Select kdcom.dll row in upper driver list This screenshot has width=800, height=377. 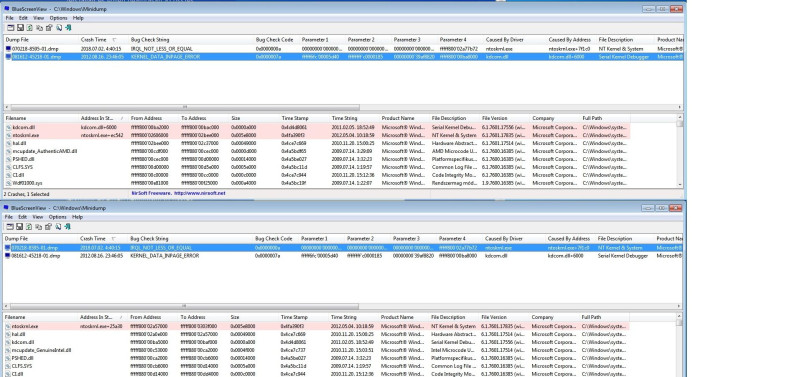coord(317,127)
